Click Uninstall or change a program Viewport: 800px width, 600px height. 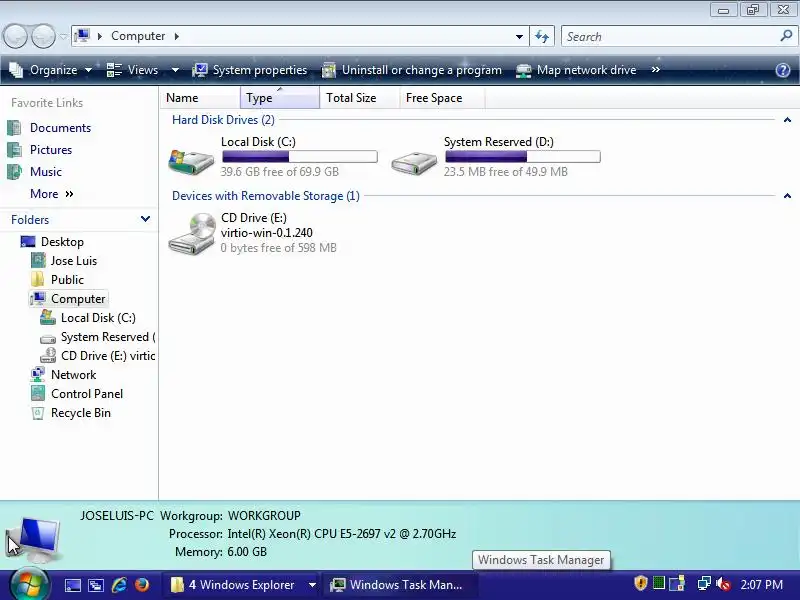412,70
